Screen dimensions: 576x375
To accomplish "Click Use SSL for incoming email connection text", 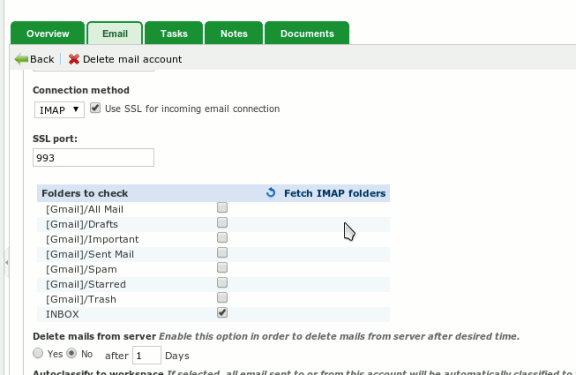I will click(x=192, y=109).
